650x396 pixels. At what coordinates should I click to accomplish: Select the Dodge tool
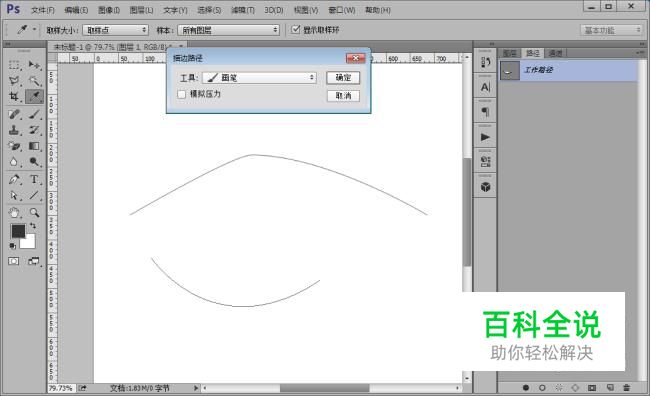(34, 162)
